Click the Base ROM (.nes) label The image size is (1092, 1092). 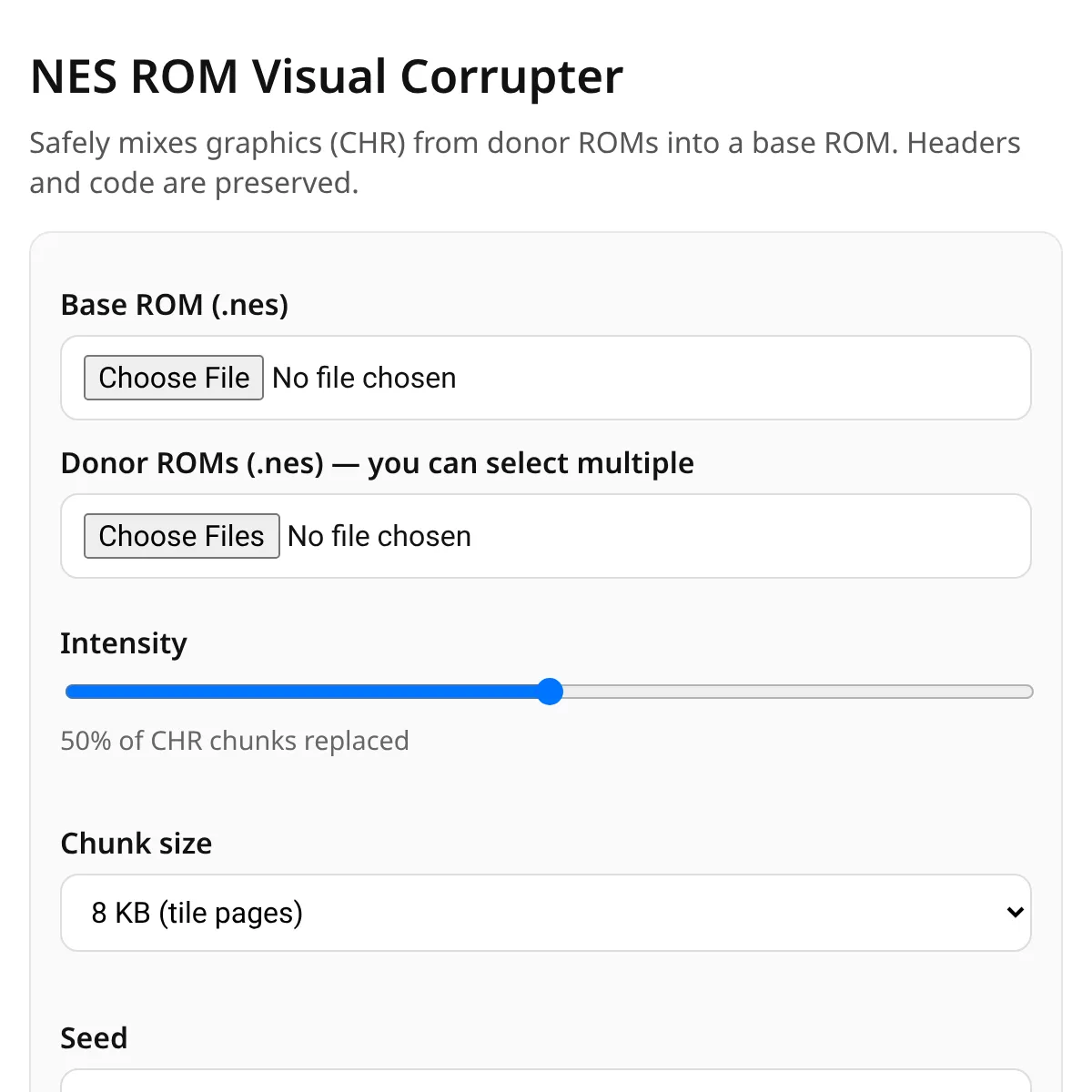[x=174, y=304]
